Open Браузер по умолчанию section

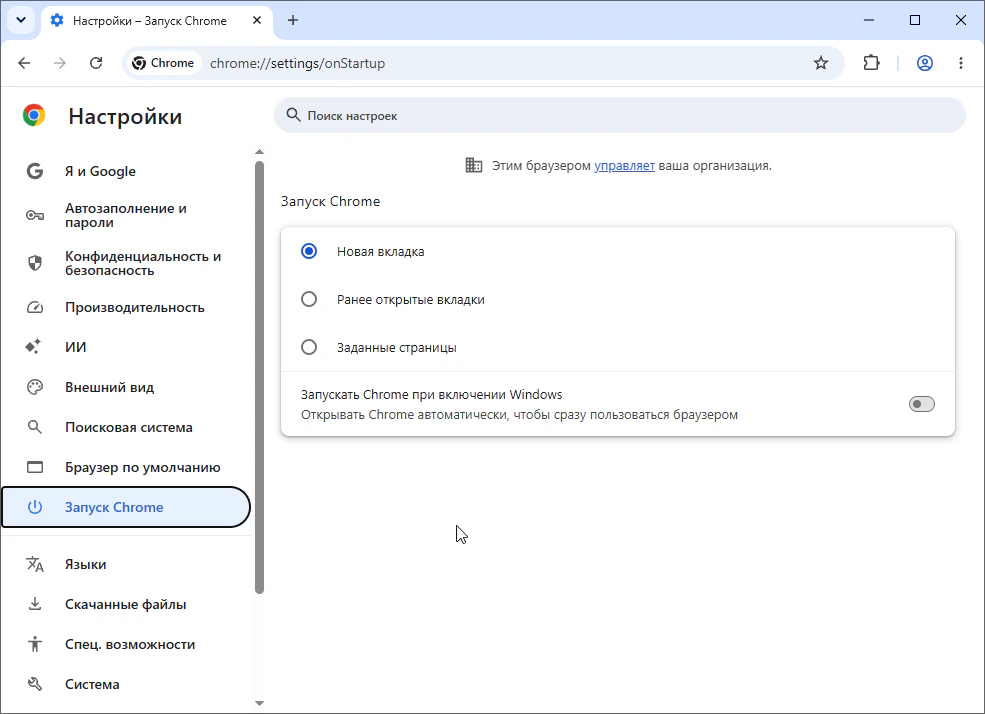tap(126, 467)
